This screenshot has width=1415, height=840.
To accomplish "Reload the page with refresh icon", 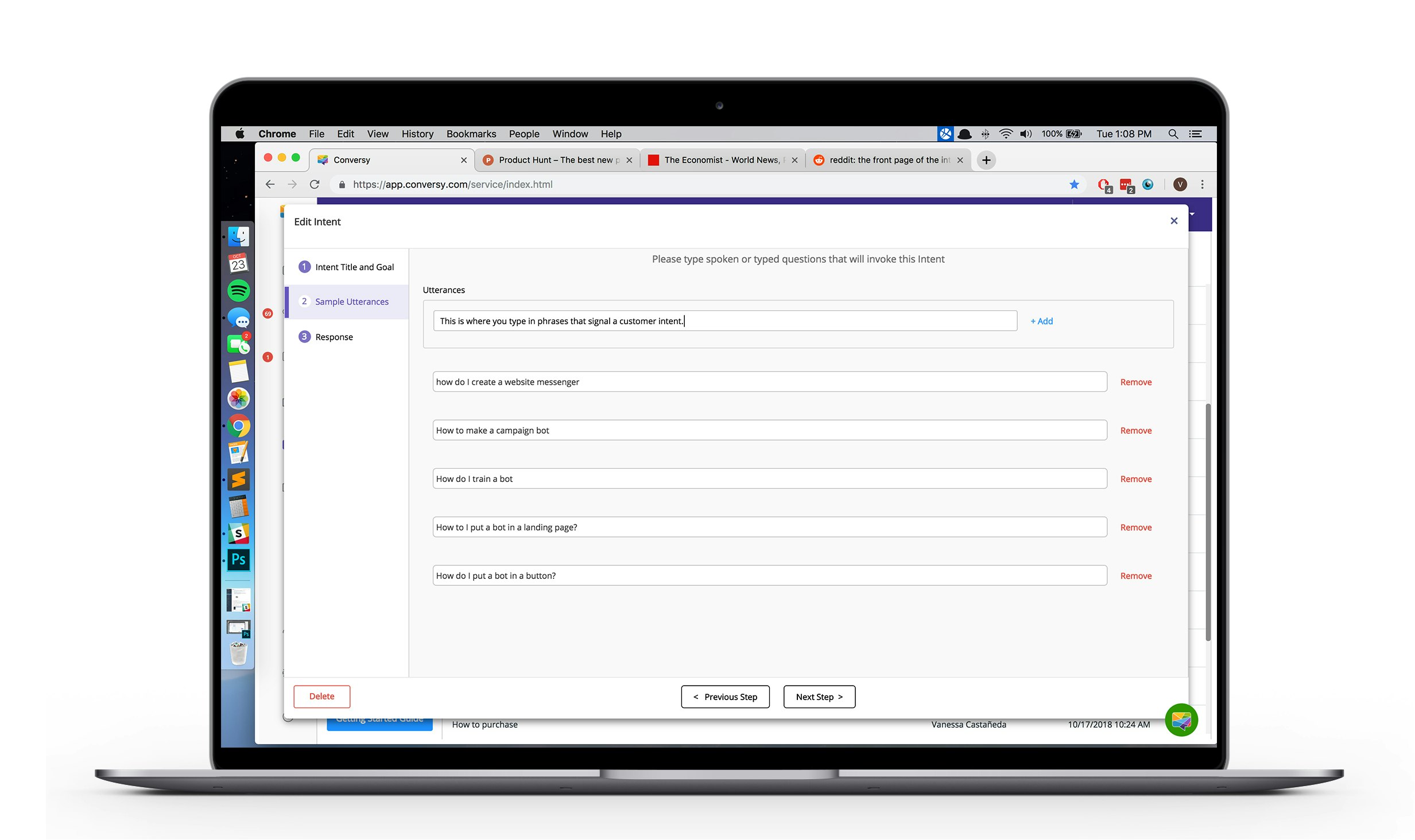I will click(x=315, y=184).
